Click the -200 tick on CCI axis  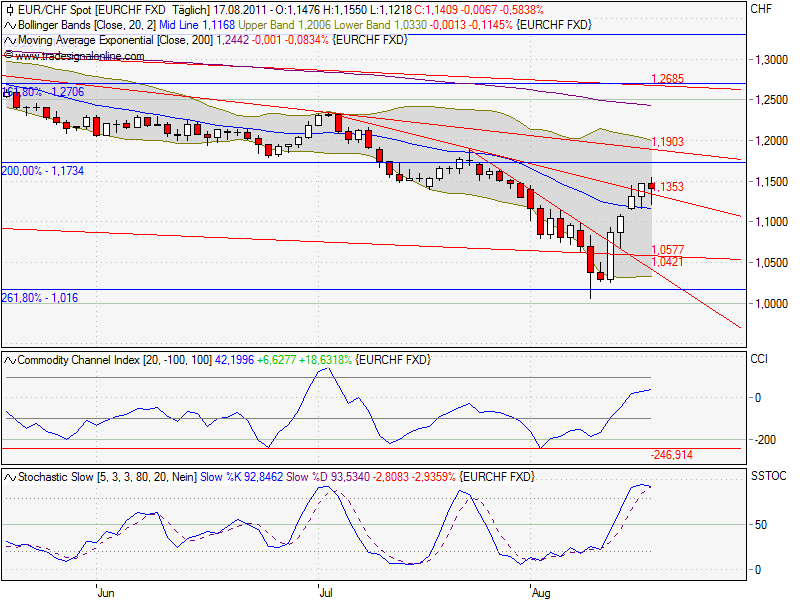click(763, 440)
